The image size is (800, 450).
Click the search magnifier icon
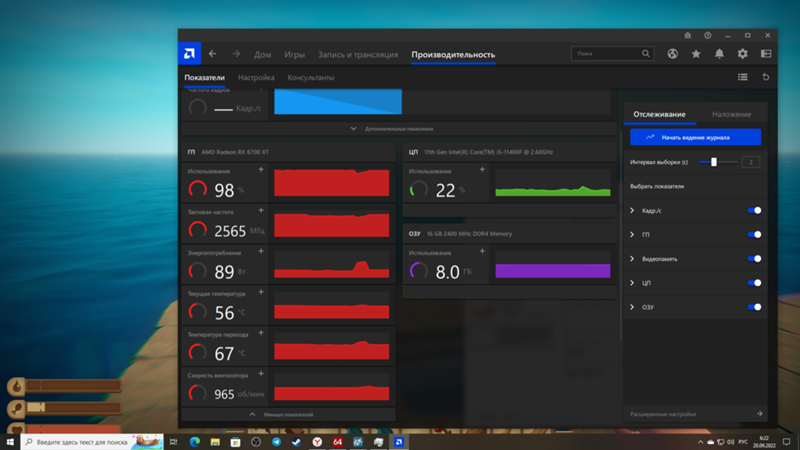pos(646,54)
